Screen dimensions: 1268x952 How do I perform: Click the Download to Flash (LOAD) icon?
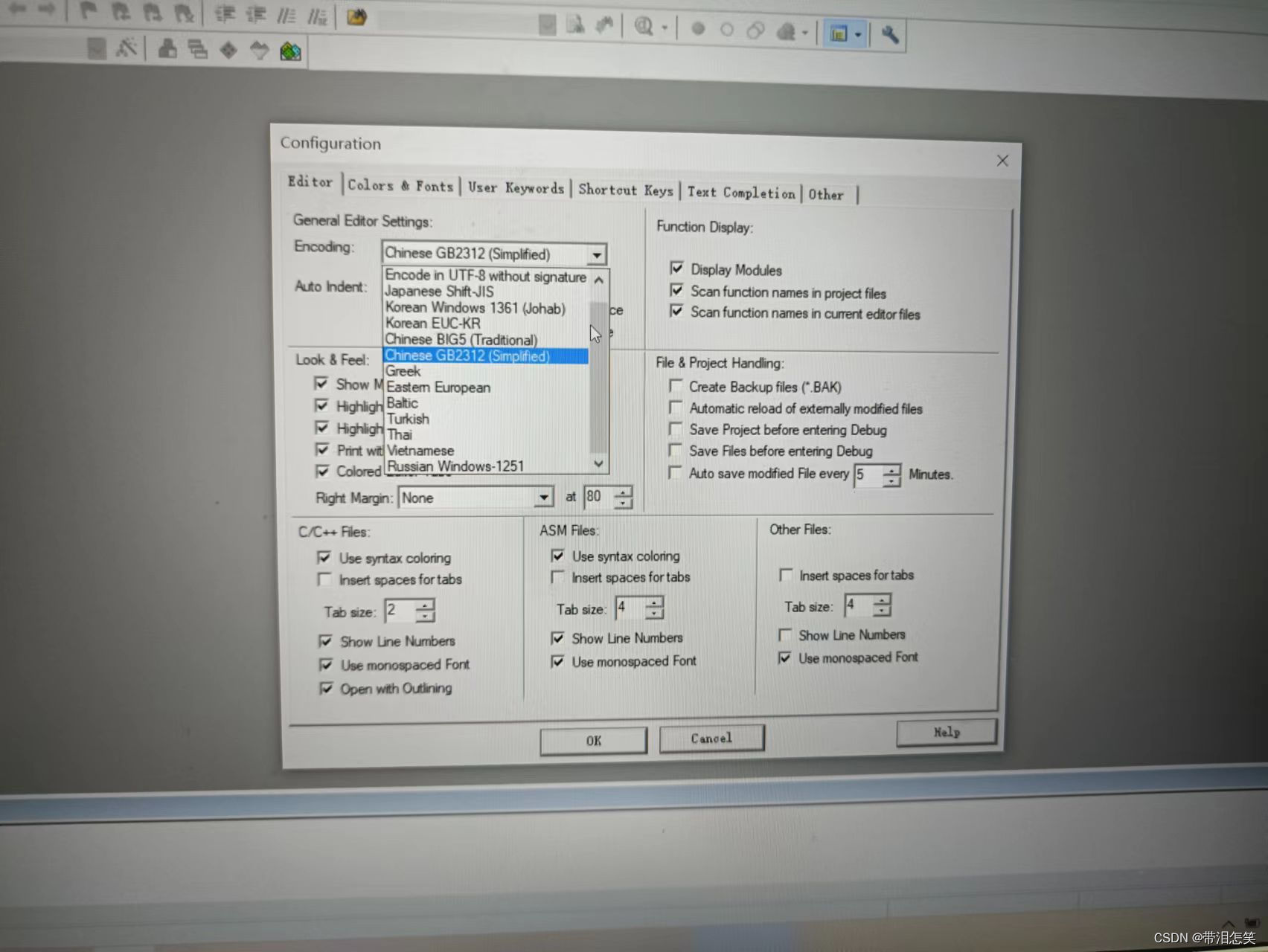coord(290,51)
